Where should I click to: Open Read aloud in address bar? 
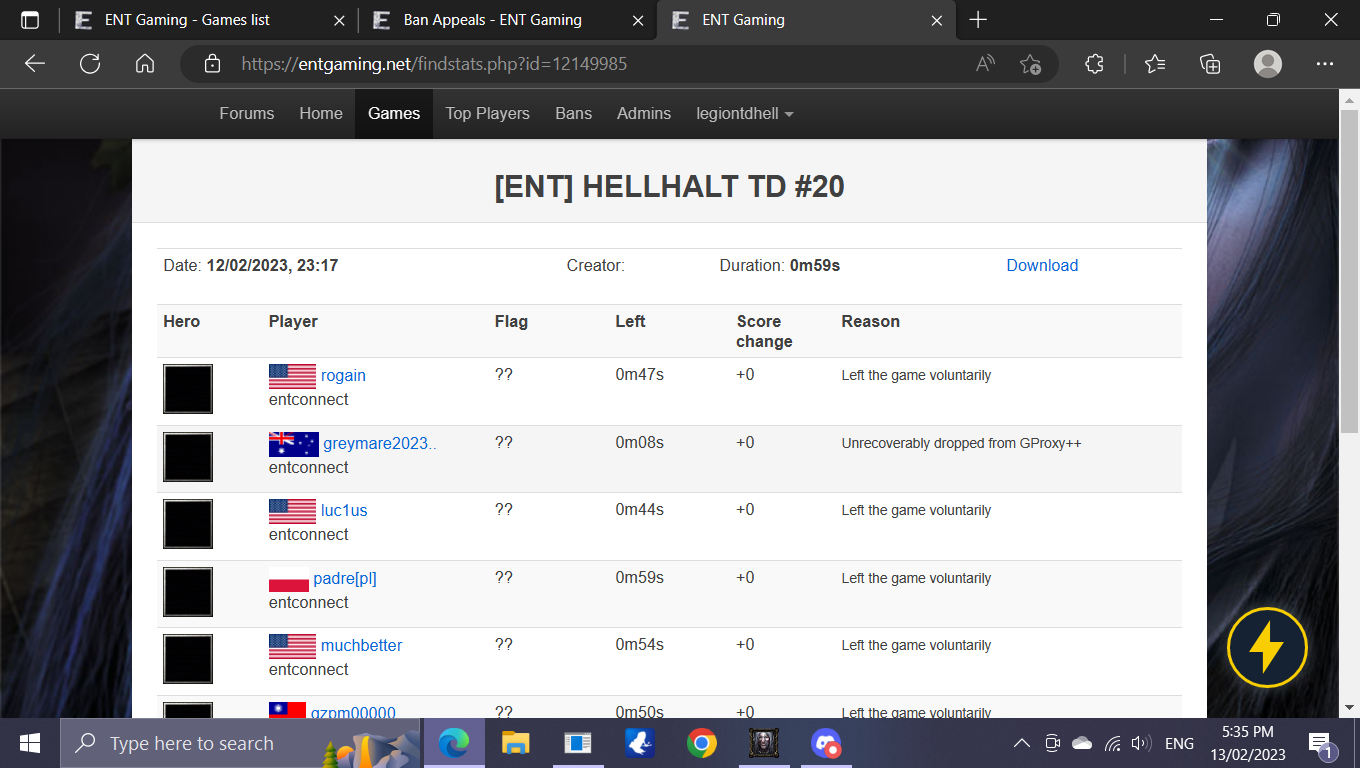pos(986,64)
